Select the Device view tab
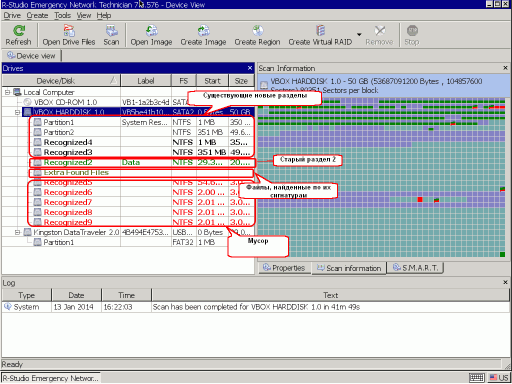This screenshot has height=384, width=512. [x=31, y=56]
